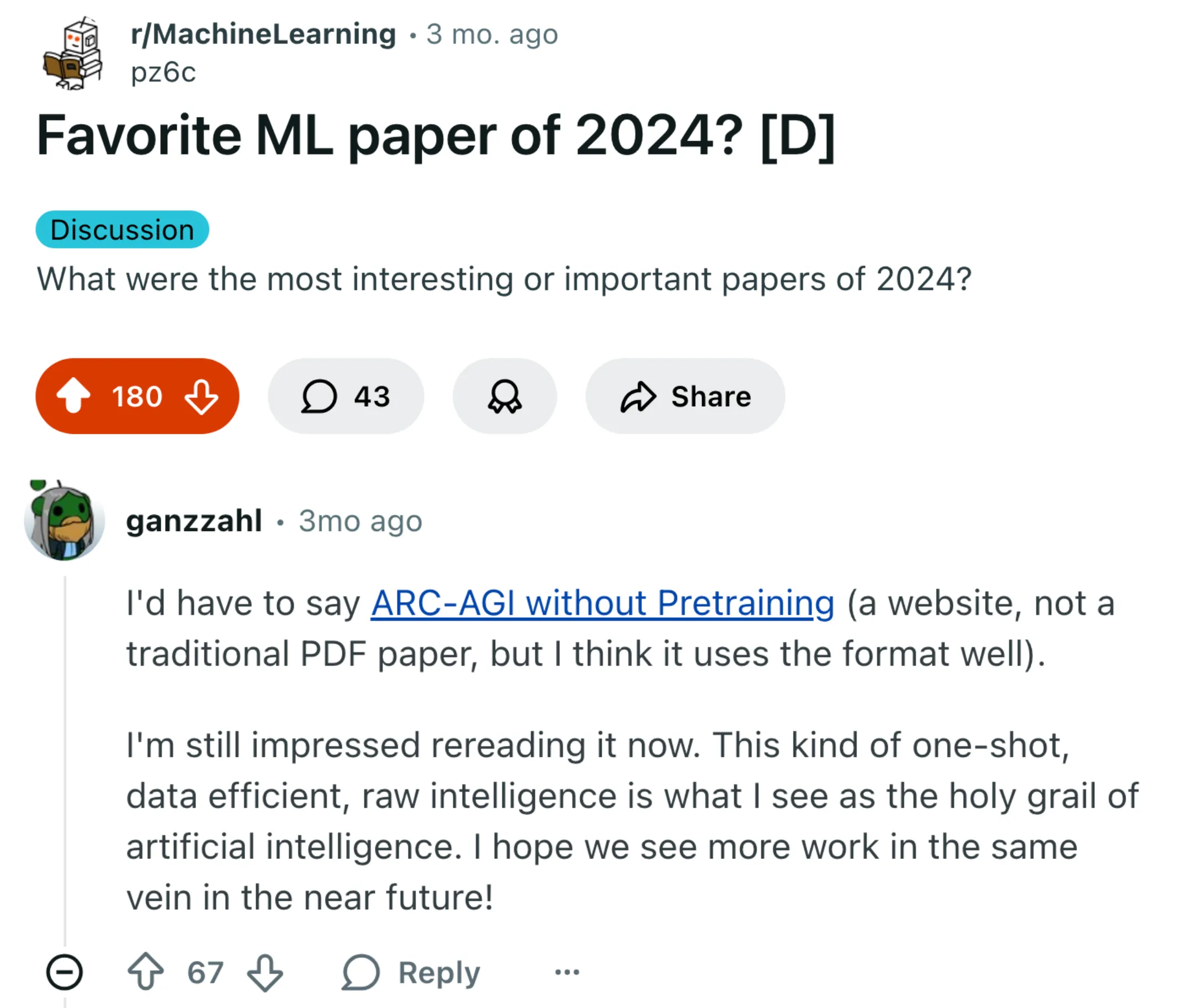This screenshot has width=1188, height=1008.
Task: Open more options for ganzzahl's comment
Action: pos(567,972)
